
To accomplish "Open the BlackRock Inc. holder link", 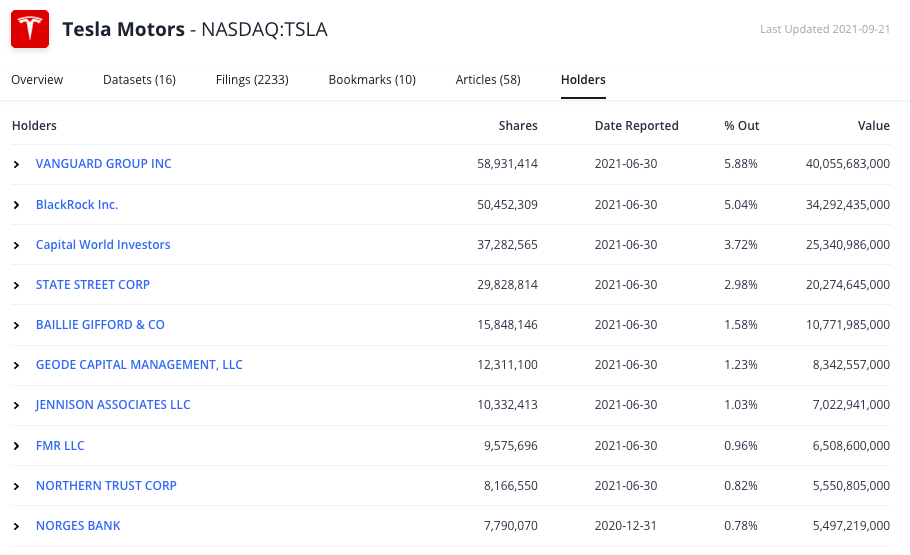I will pos(77,204).
